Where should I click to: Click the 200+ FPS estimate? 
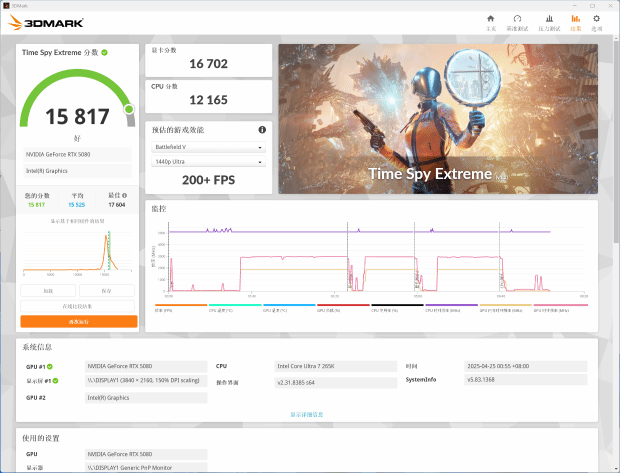click(208, 180)
